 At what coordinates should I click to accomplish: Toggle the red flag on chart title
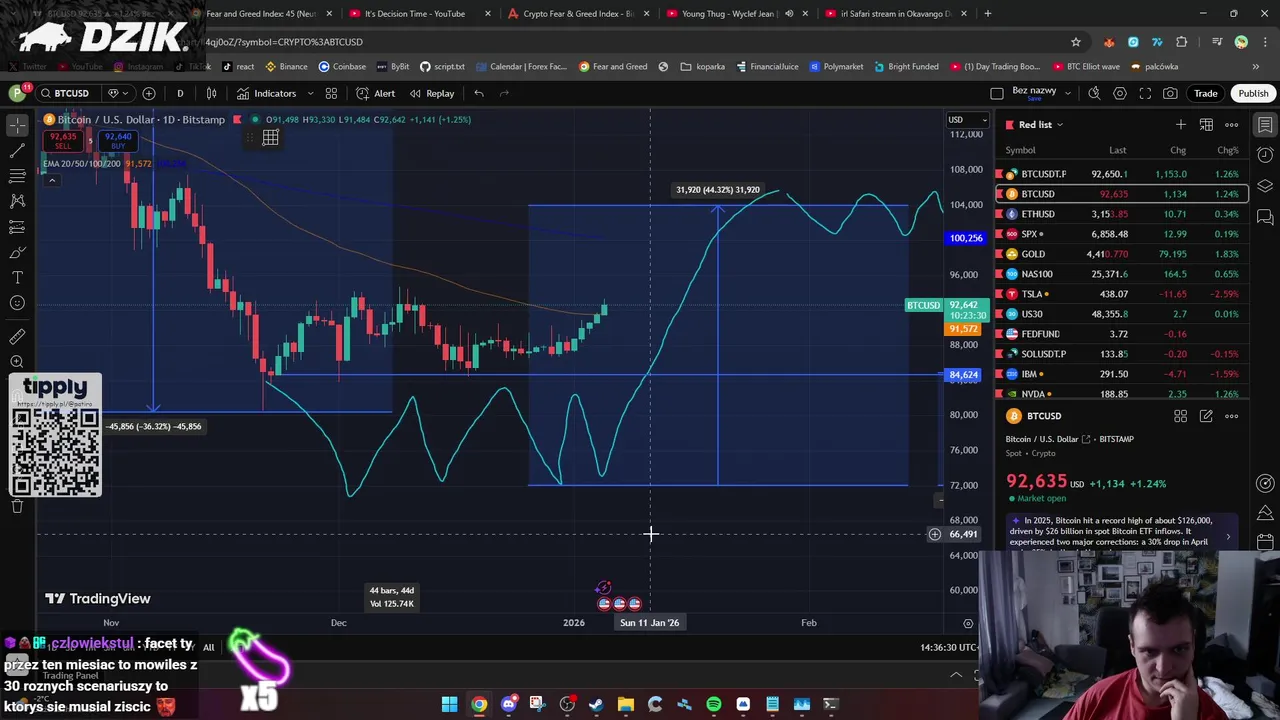(x=237, y=119)
